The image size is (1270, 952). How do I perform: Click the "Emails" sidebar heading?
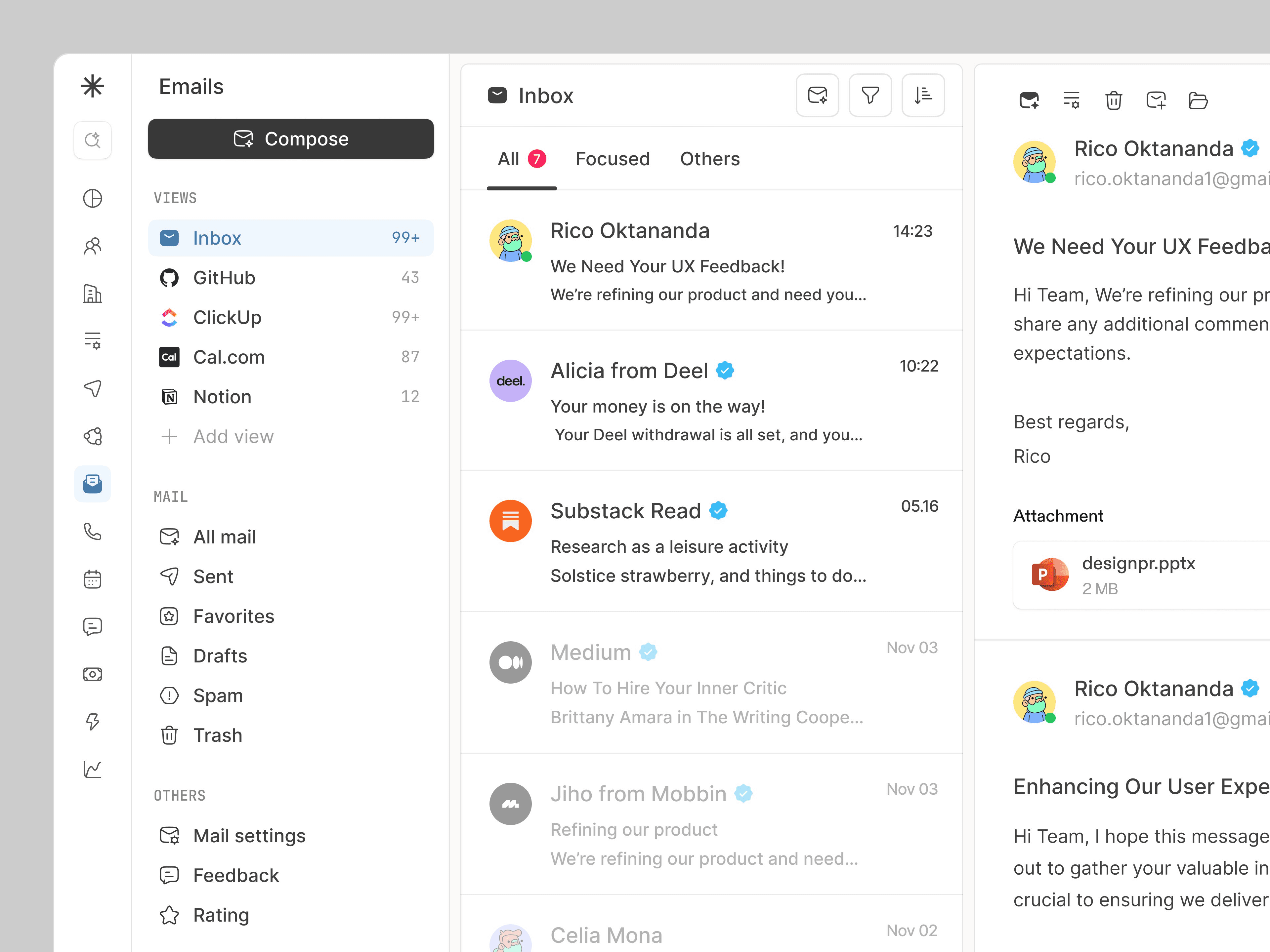[191, 87]
